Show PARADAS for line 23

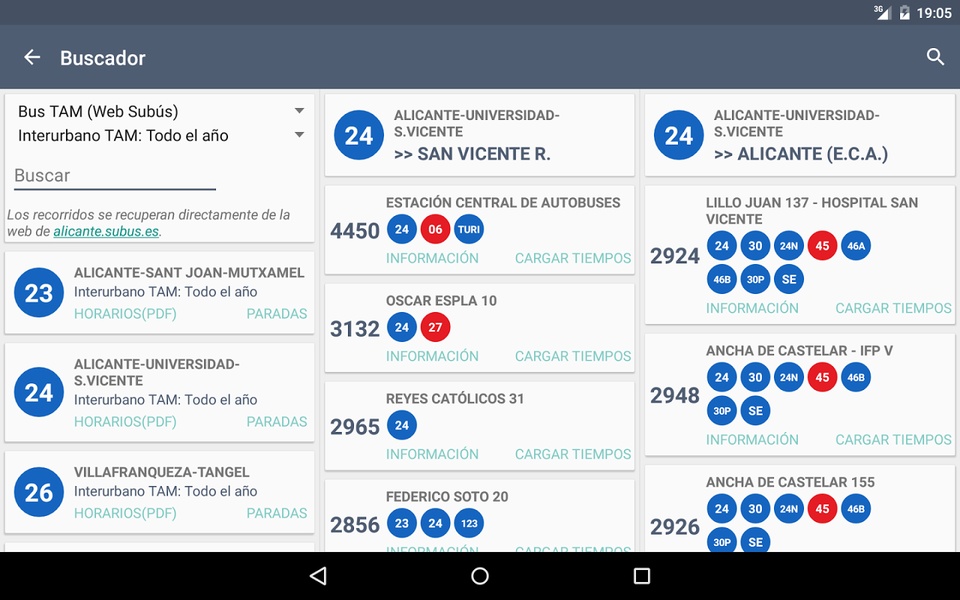pos(277,314)
